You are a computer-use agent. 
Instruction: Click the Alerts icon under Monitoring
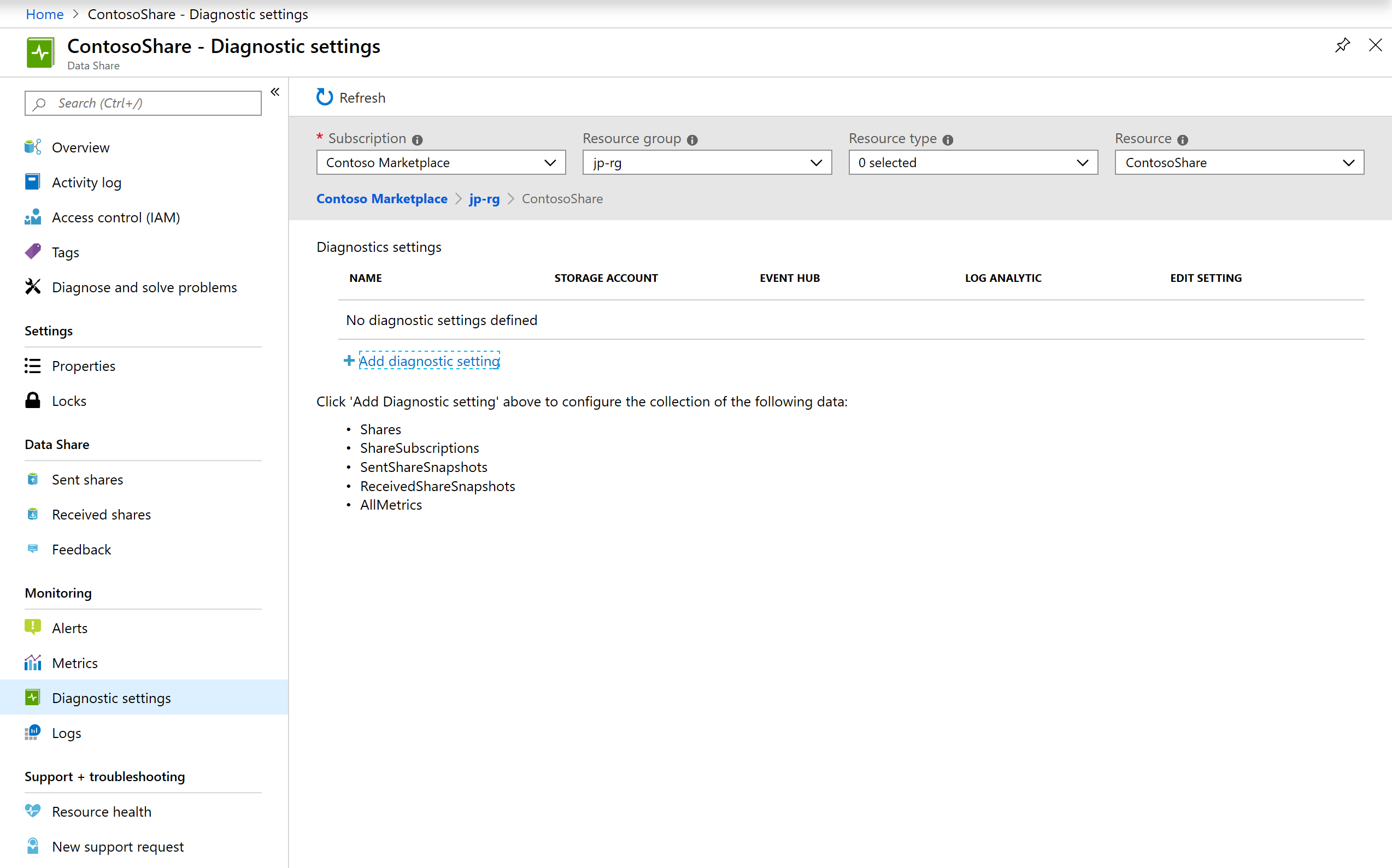33,627
